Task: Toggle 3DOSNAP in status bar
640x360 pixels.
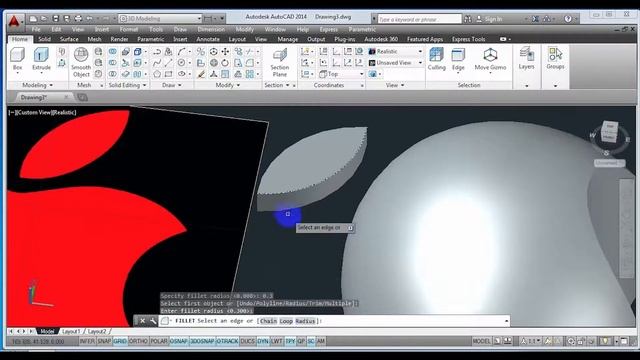Action: (x=202, y=341)
